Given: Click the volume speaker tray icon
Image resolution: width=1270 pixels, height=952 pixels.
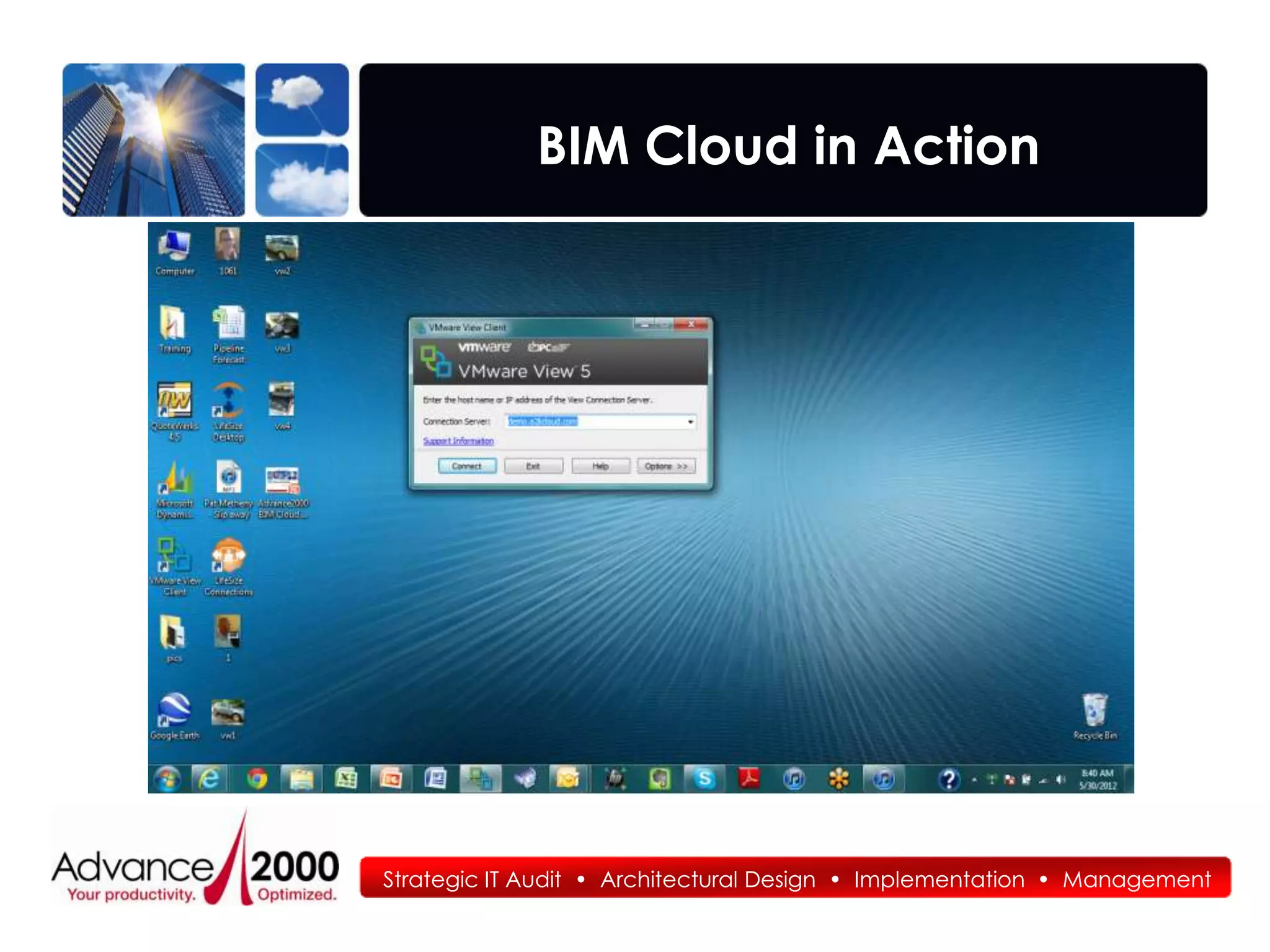Looking at the screenshot, I should click(1060, 780).
